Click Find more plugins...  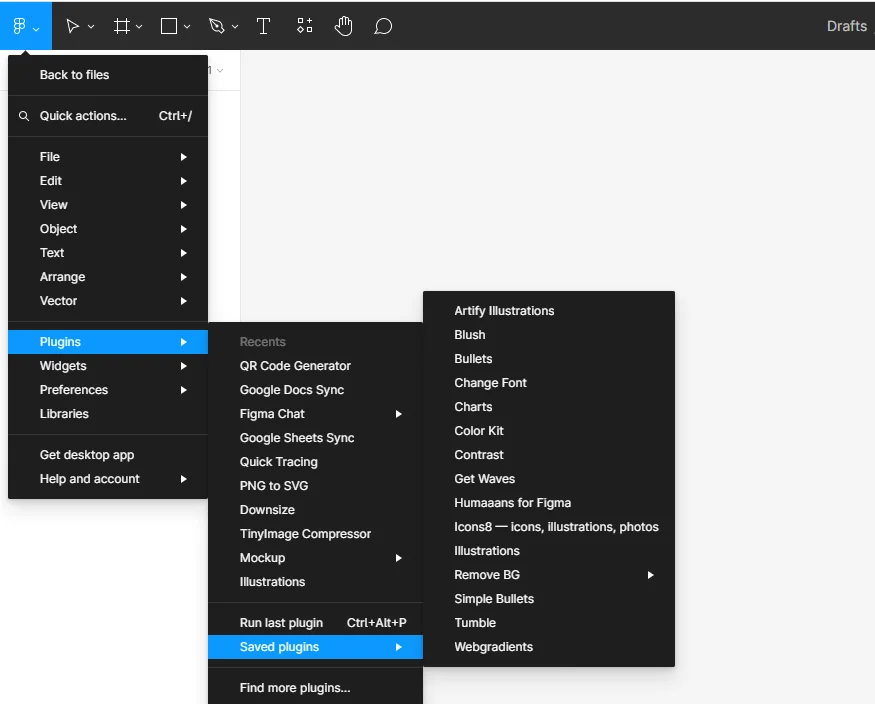(x=295, y=688)
